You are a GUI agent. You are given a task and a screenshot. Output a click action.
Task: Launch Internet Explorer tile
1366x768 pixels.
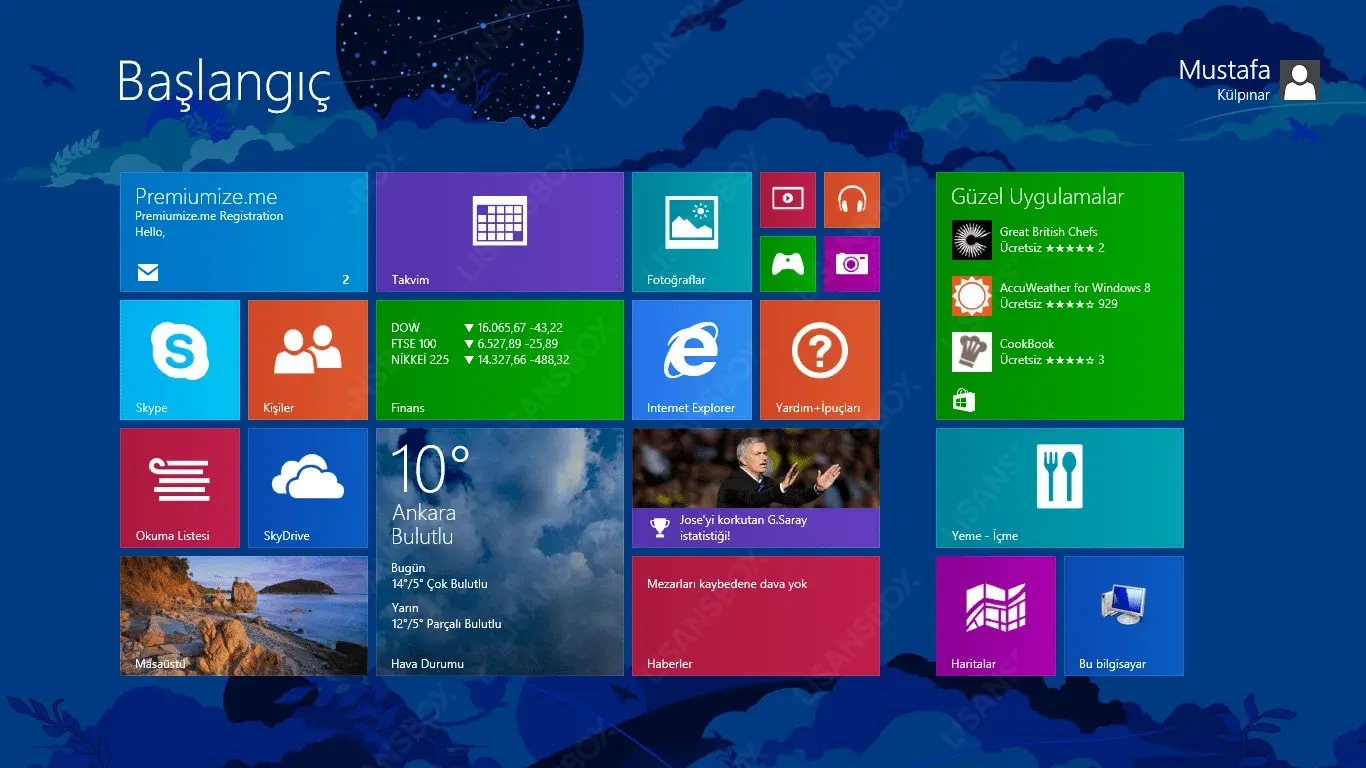coord(692,360)
